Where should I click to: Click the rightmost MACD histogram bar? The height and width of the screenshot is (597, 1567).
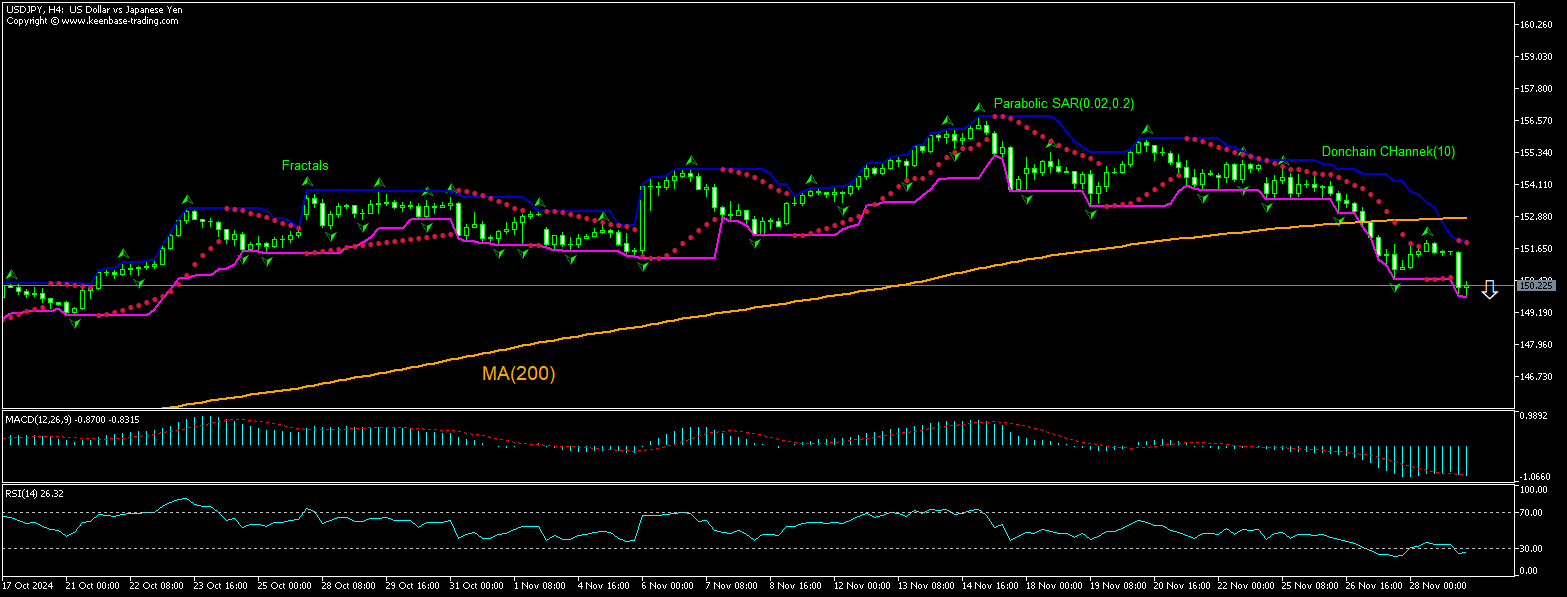[x=1467, y=460]
